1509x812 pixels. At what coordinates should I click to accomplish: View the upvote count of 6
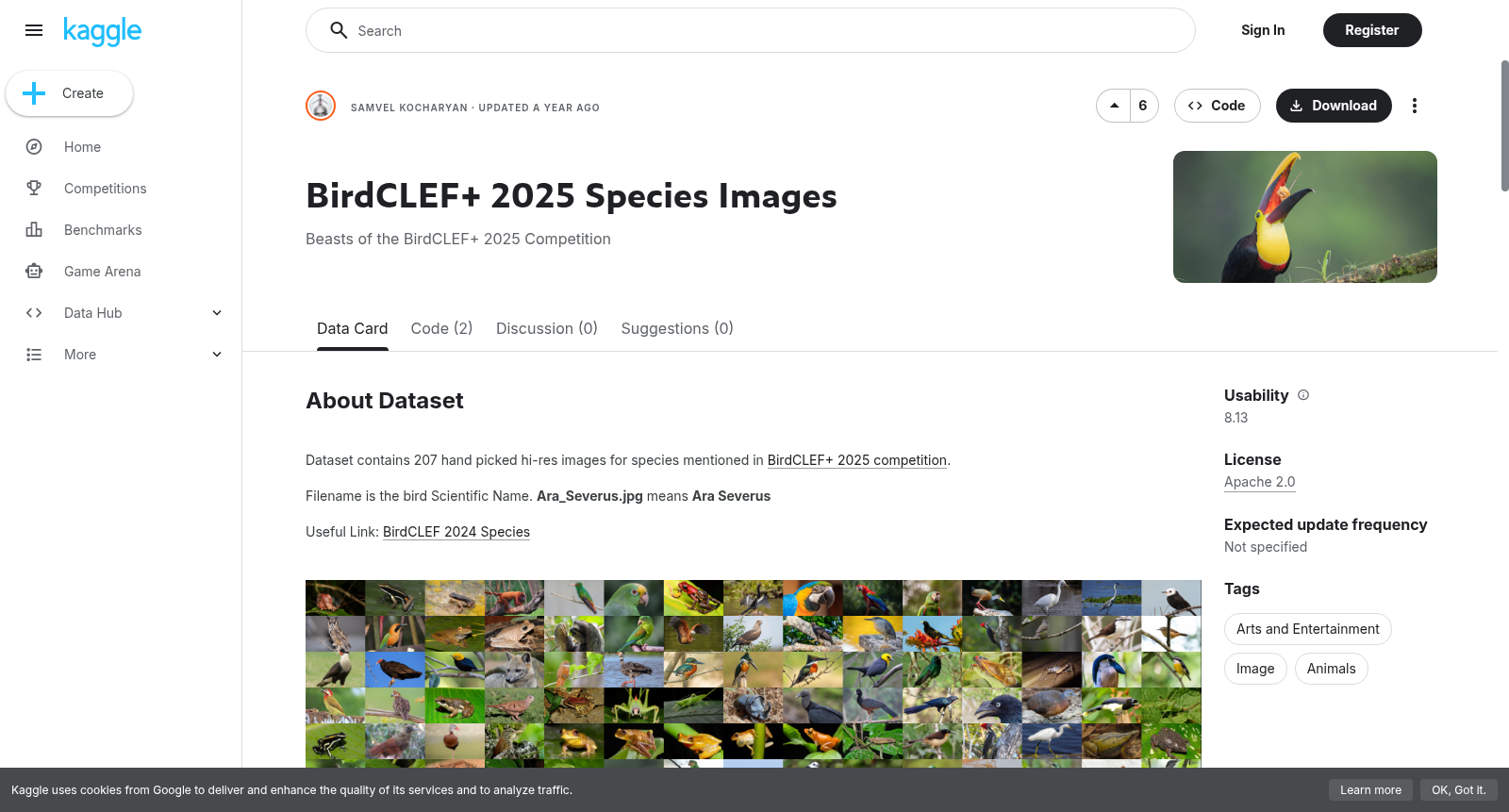(1143, 106)
